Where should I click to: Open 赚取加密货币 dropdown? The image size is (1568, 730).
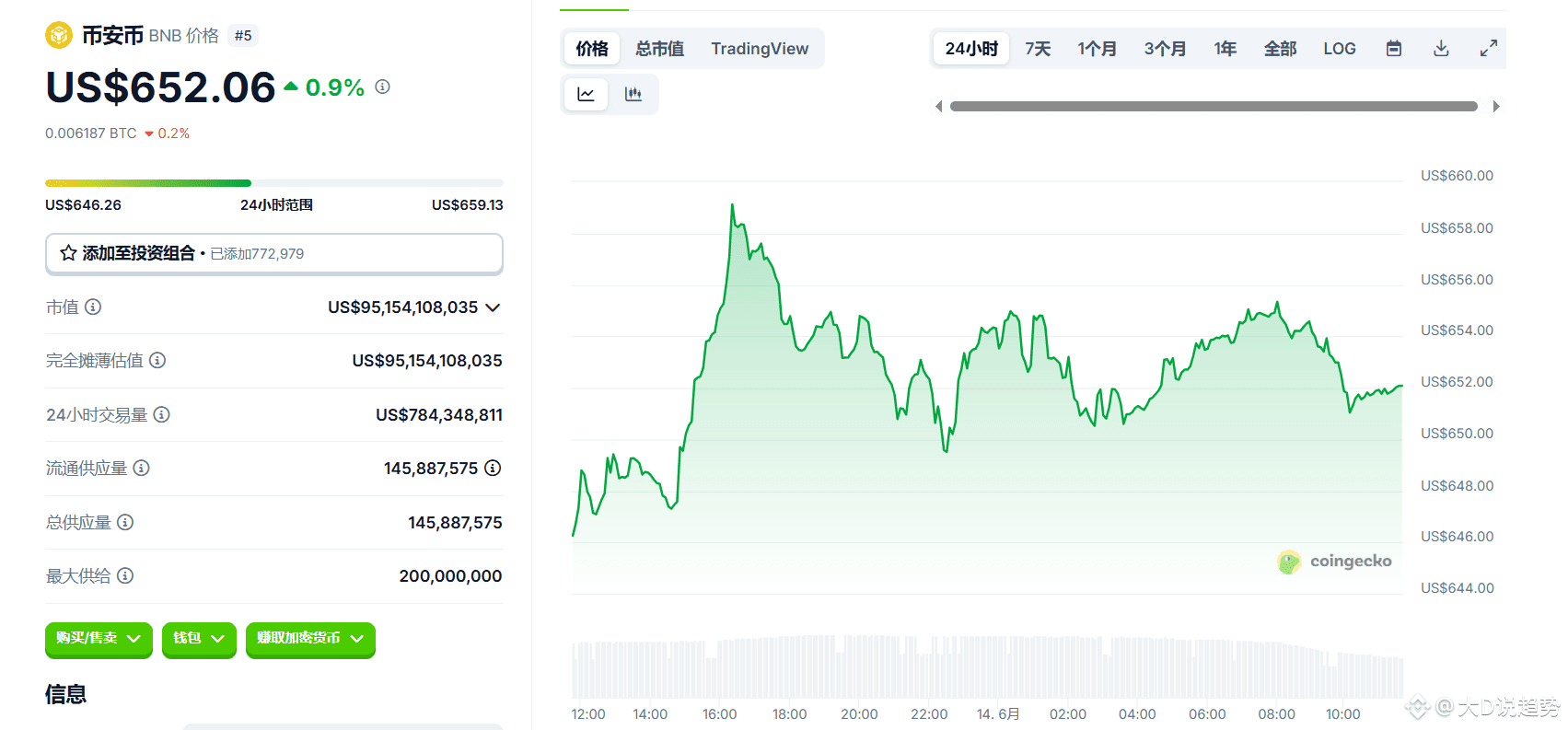(310, 639)
